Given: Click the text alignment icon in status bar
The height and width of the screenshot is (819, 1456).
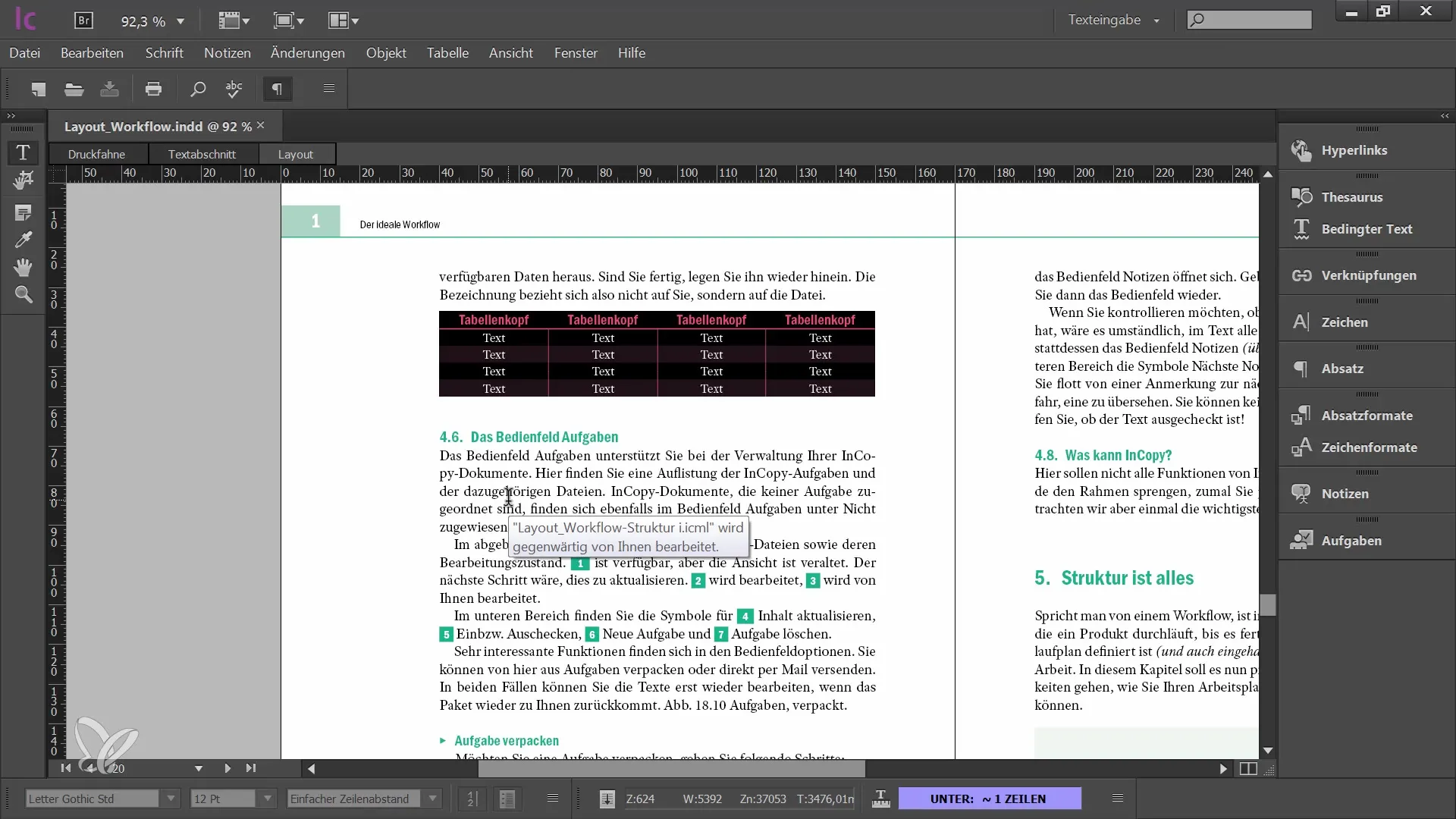Looking at the screenshot, I should tap(553, 798).
